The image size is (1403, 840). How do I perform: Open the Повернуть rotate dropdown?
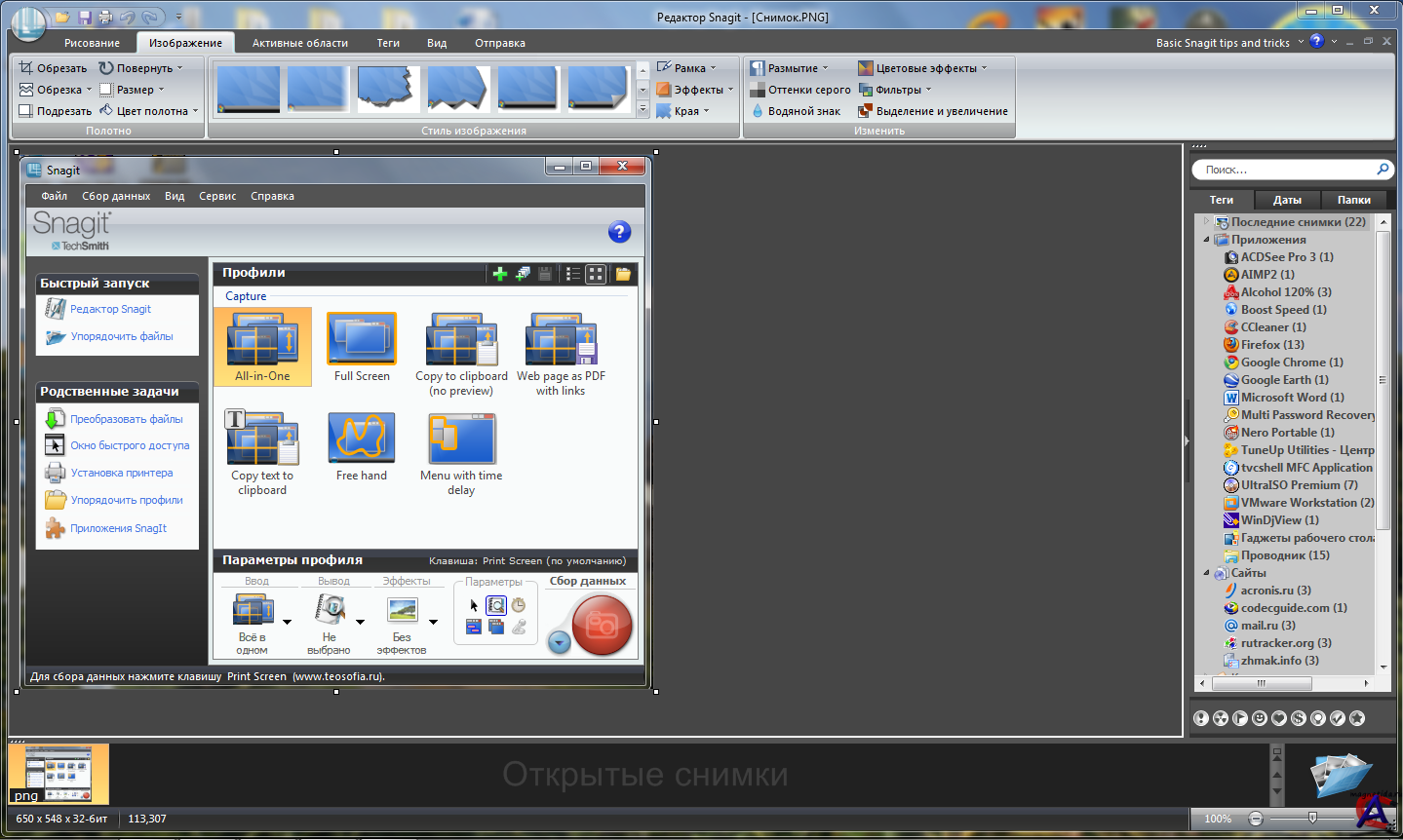(140, 68)
